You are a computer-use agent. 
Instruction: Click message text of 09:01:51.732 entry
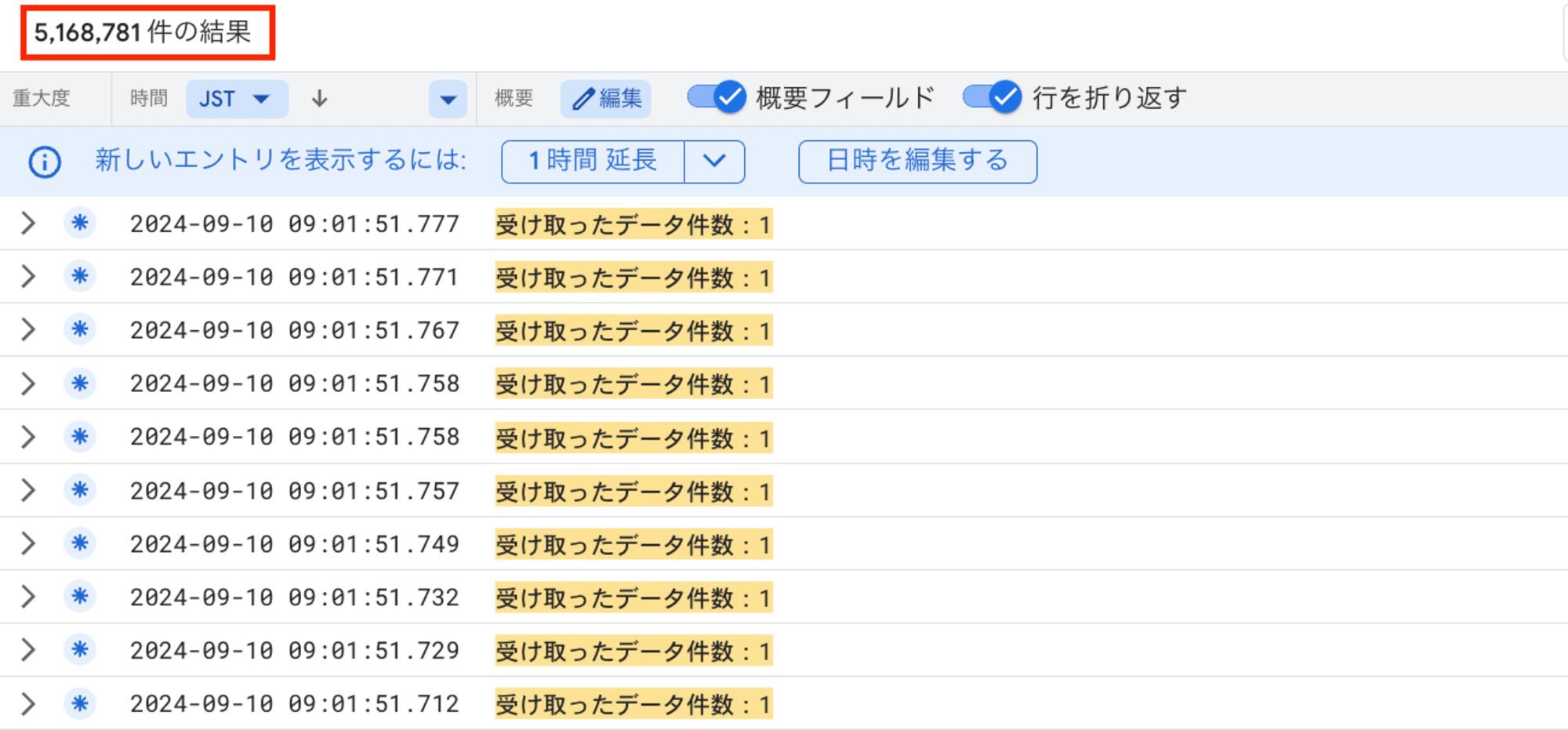(x=633, y=597)
